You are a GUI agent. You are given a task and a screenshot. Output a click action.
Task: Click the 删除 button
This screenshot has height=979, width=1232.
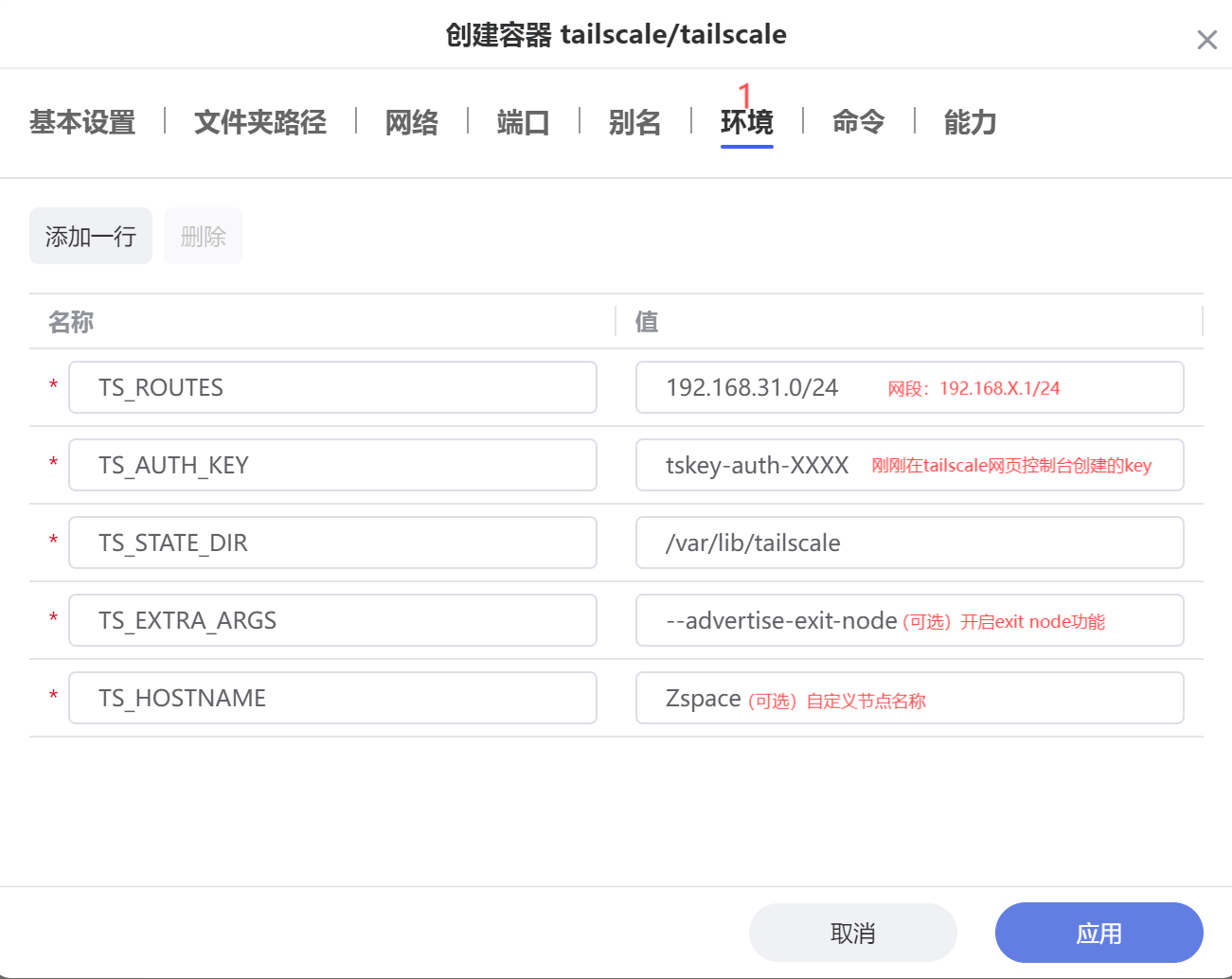coord(204,236)
